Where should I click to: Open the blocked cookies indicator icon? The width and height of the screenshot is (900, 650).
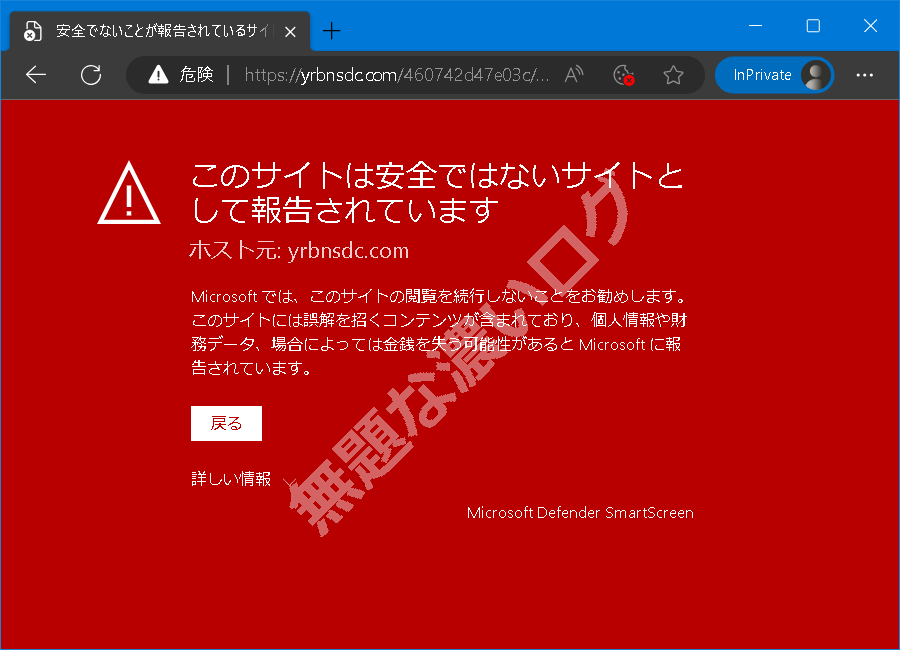pos(623,75)
